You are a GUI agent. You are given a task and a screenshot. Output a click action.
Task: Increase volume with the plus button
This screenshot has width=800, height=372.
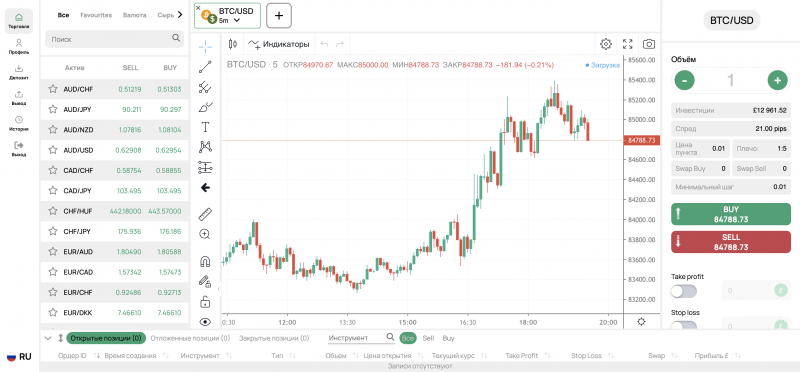(778, 80)
